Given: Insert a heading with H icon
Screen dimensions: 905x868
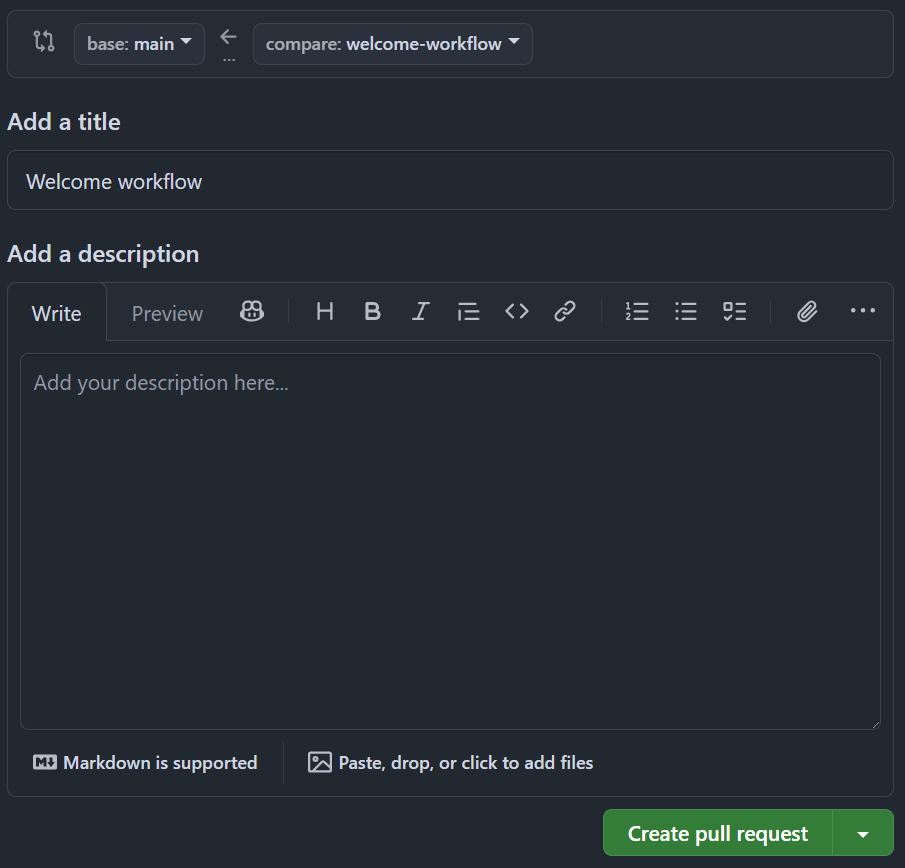Looking at the screenshot, I should (x=324, y=312).
